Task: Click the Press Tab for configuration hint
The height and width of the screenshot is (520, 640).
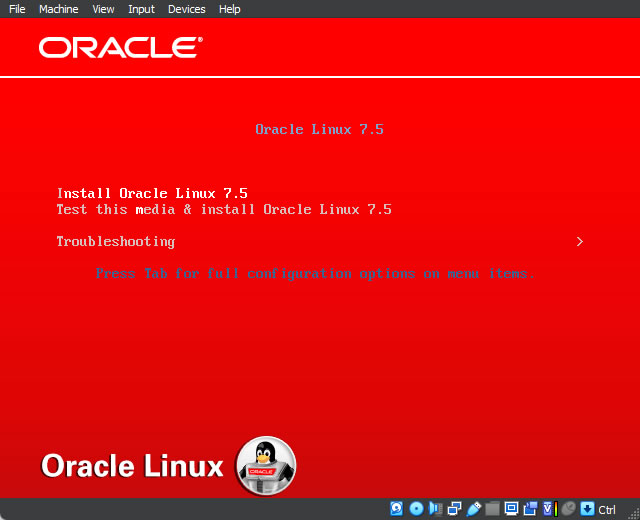Action: 315,273
